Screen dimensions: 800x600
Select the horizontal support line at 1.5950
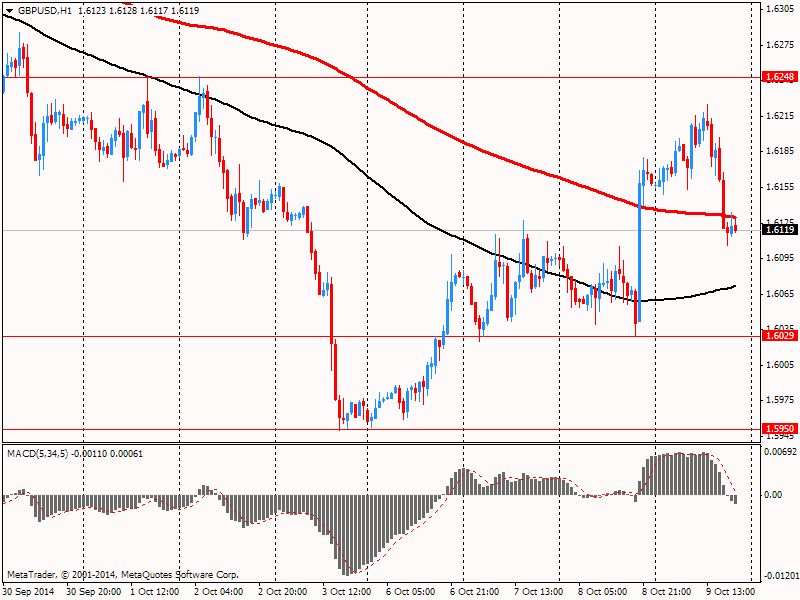point(382,430)
